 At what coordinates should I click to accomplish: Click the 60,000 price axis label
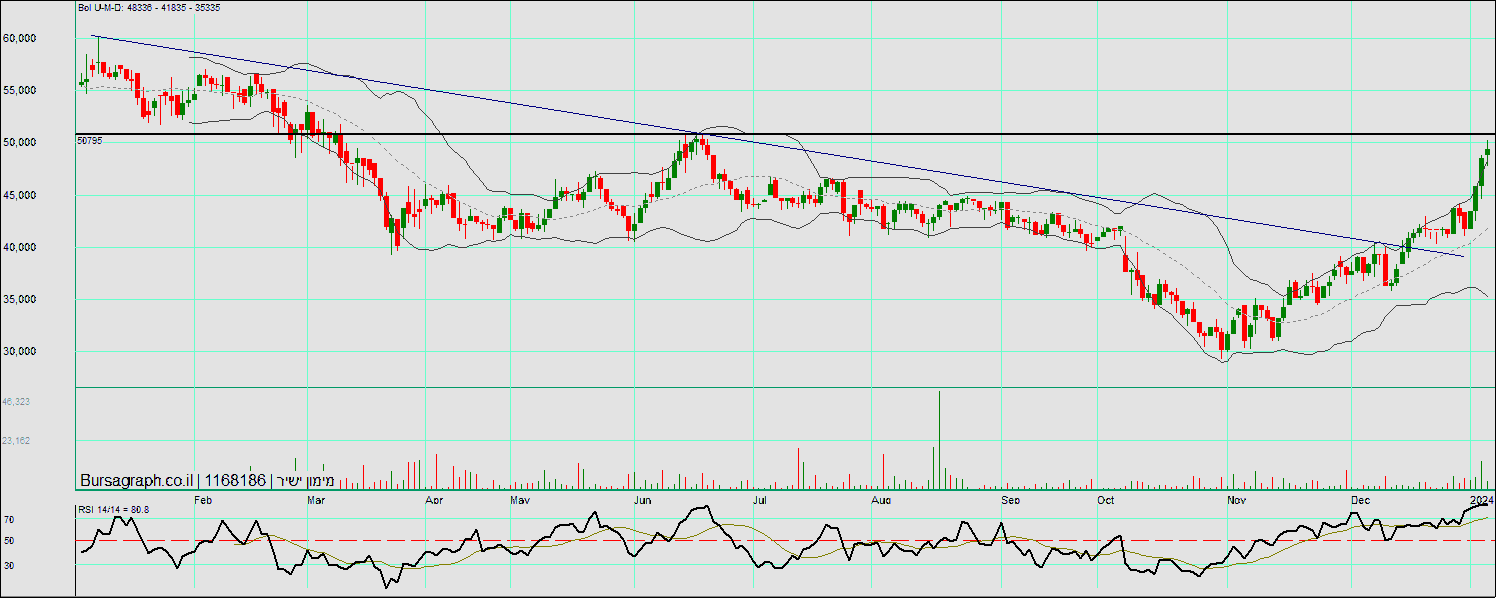tap(20, 38)
